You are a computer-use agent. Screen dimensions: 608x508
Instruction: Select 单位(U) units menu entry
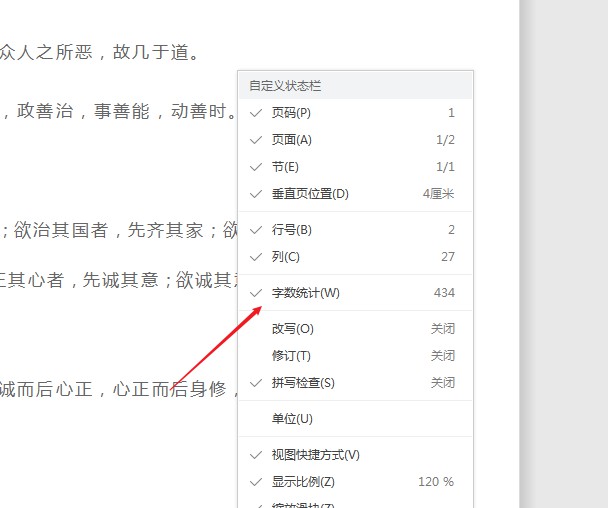[355, 419]
